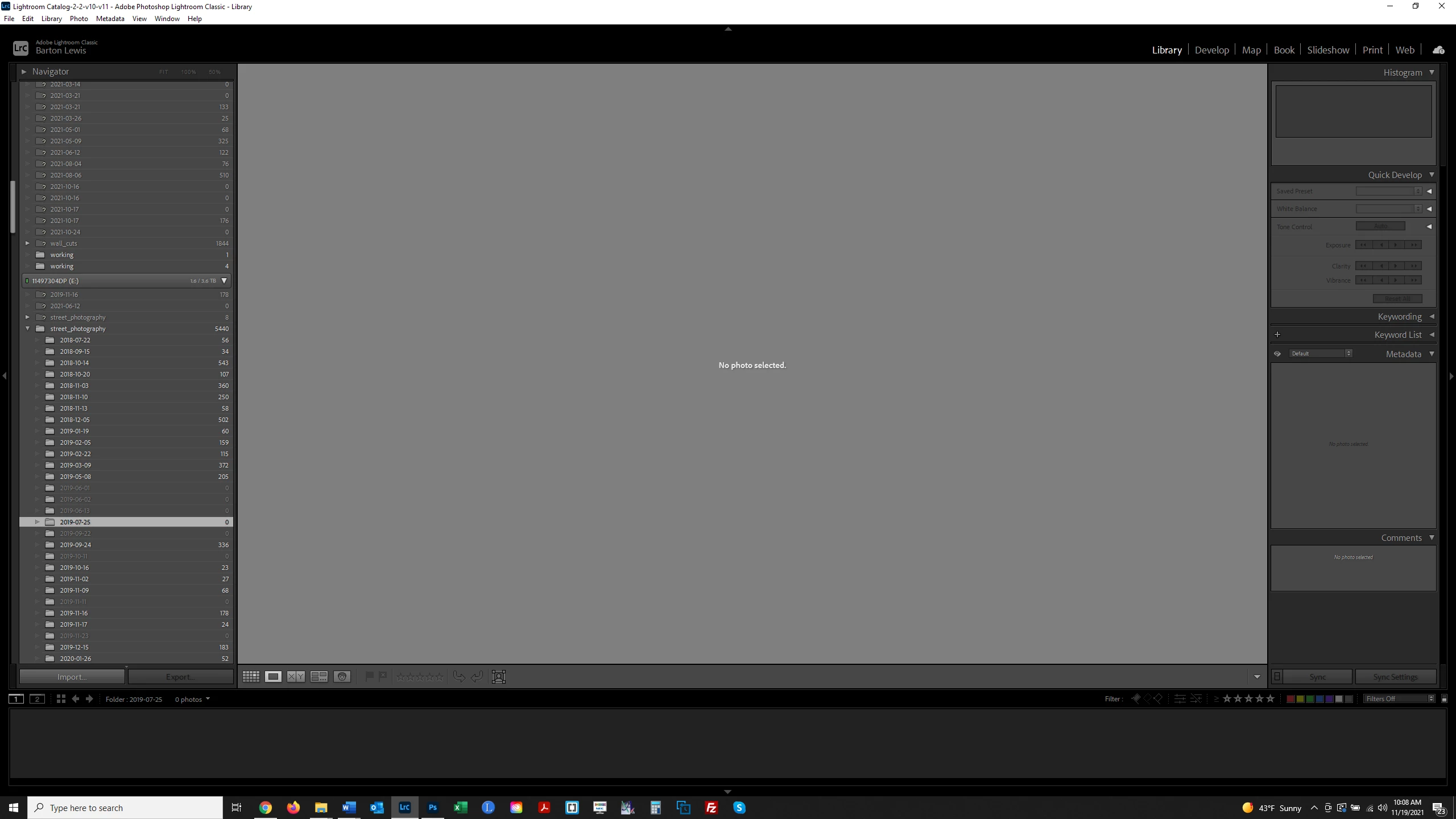This screenshot has height=819, width=1456.
Task: Collapse the street_photography folder tree
Action: 27,329
